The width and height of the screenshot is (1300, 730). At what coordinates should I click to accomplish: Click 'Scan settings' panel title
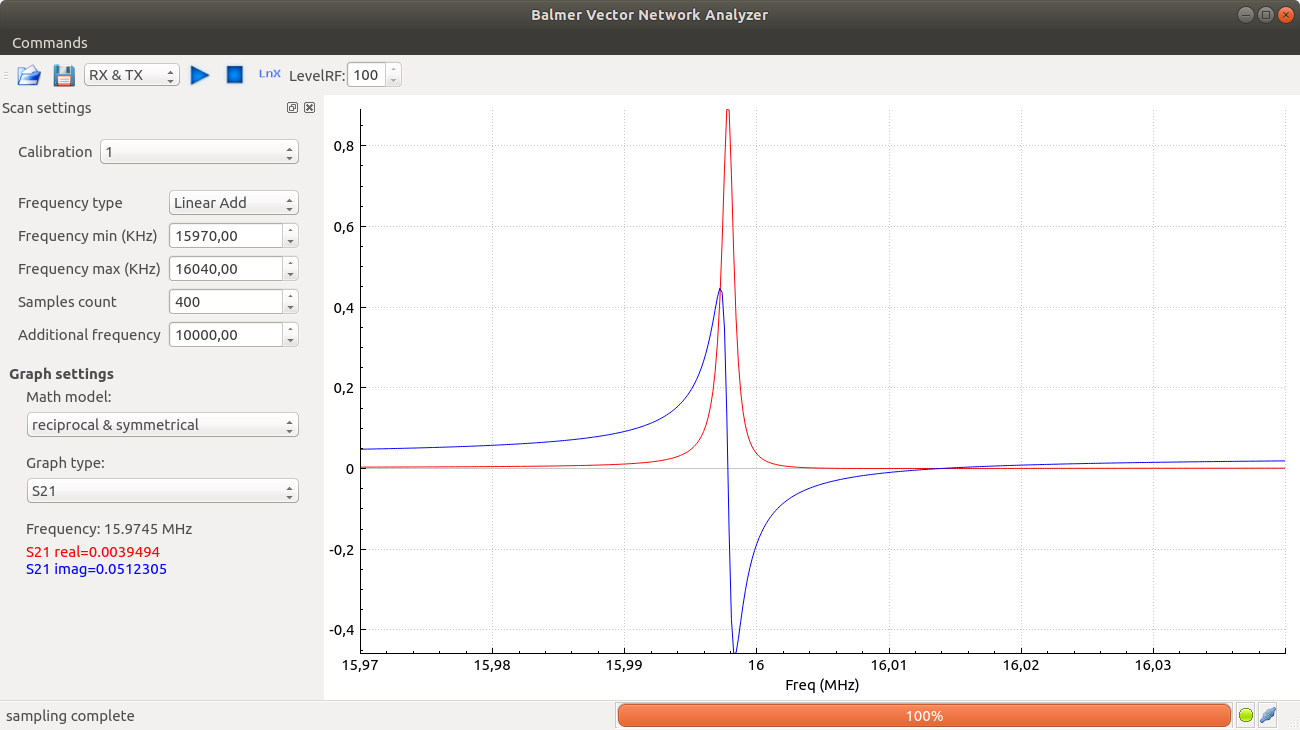tap(47, 108)
